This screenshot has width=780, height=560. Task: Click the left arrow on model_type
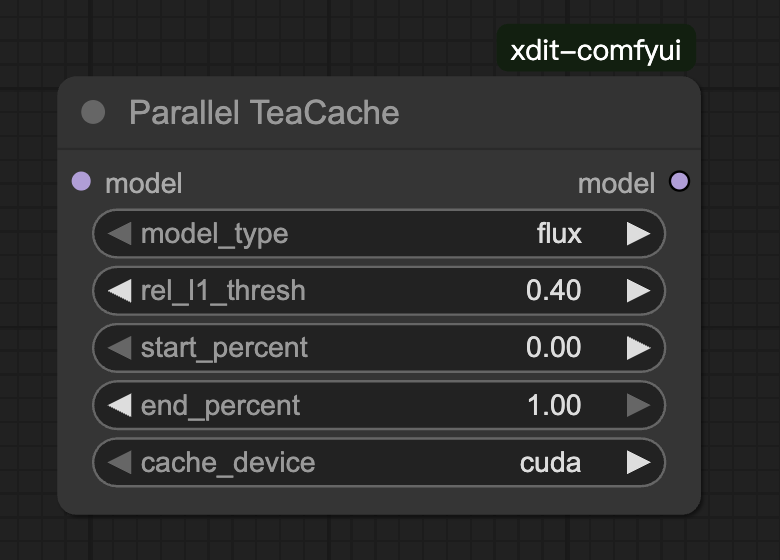point(119,234)
